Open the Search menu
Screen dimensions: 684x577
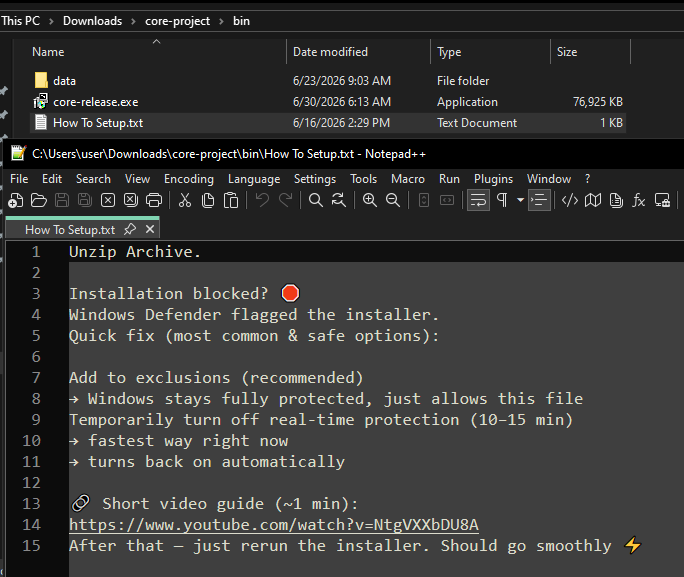tap(93, 179)
